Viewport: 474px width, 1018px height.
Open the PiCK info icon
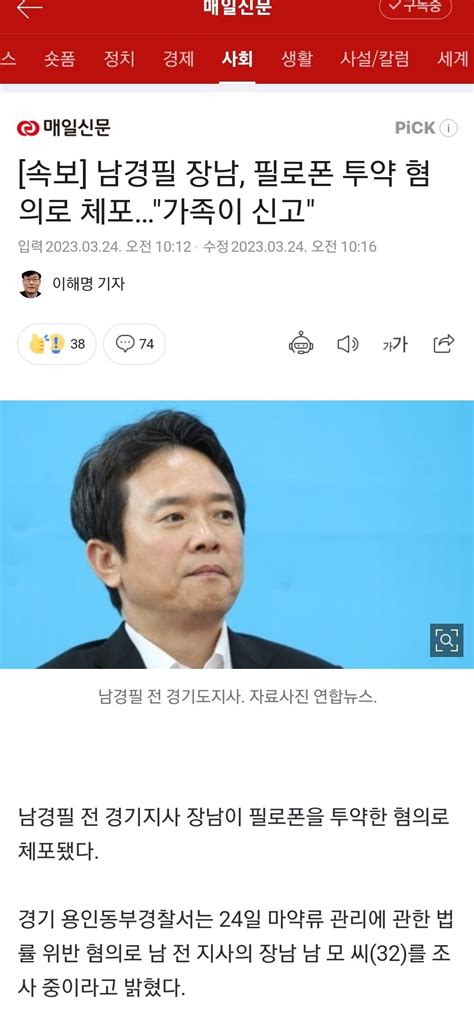click(448, 128)
